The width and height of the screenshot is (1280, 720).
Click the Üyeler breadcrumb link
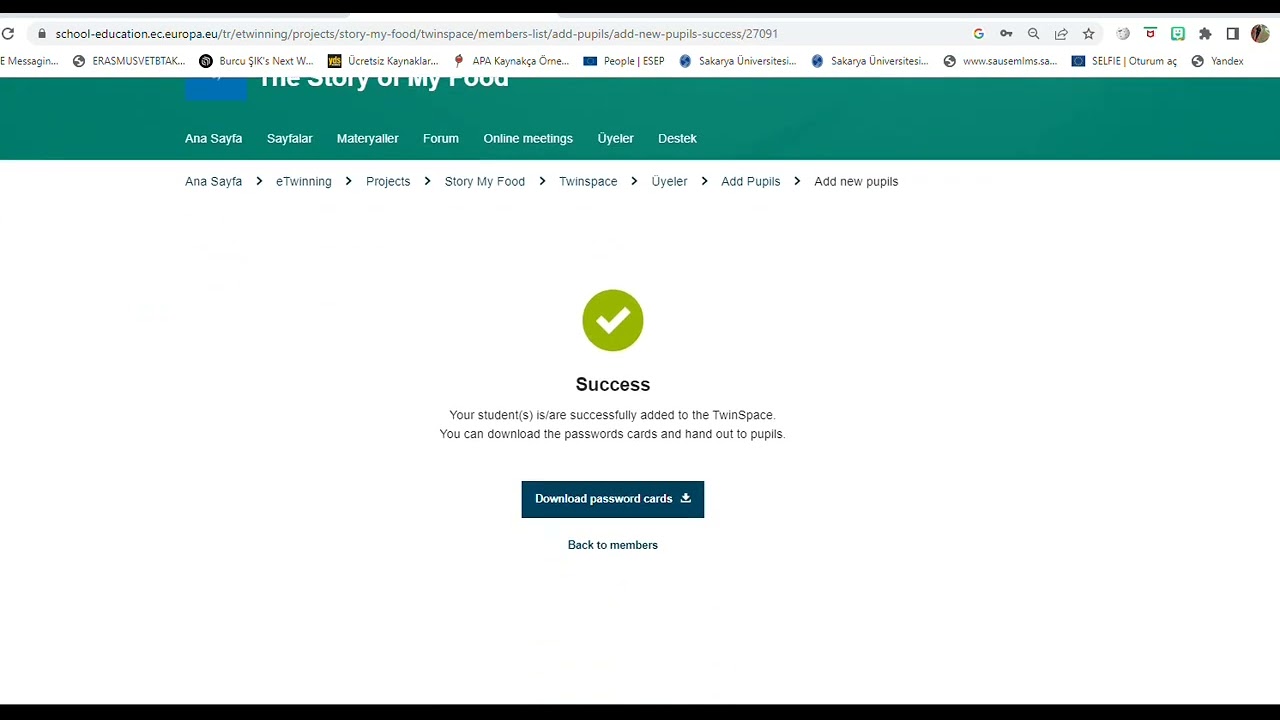669,181
